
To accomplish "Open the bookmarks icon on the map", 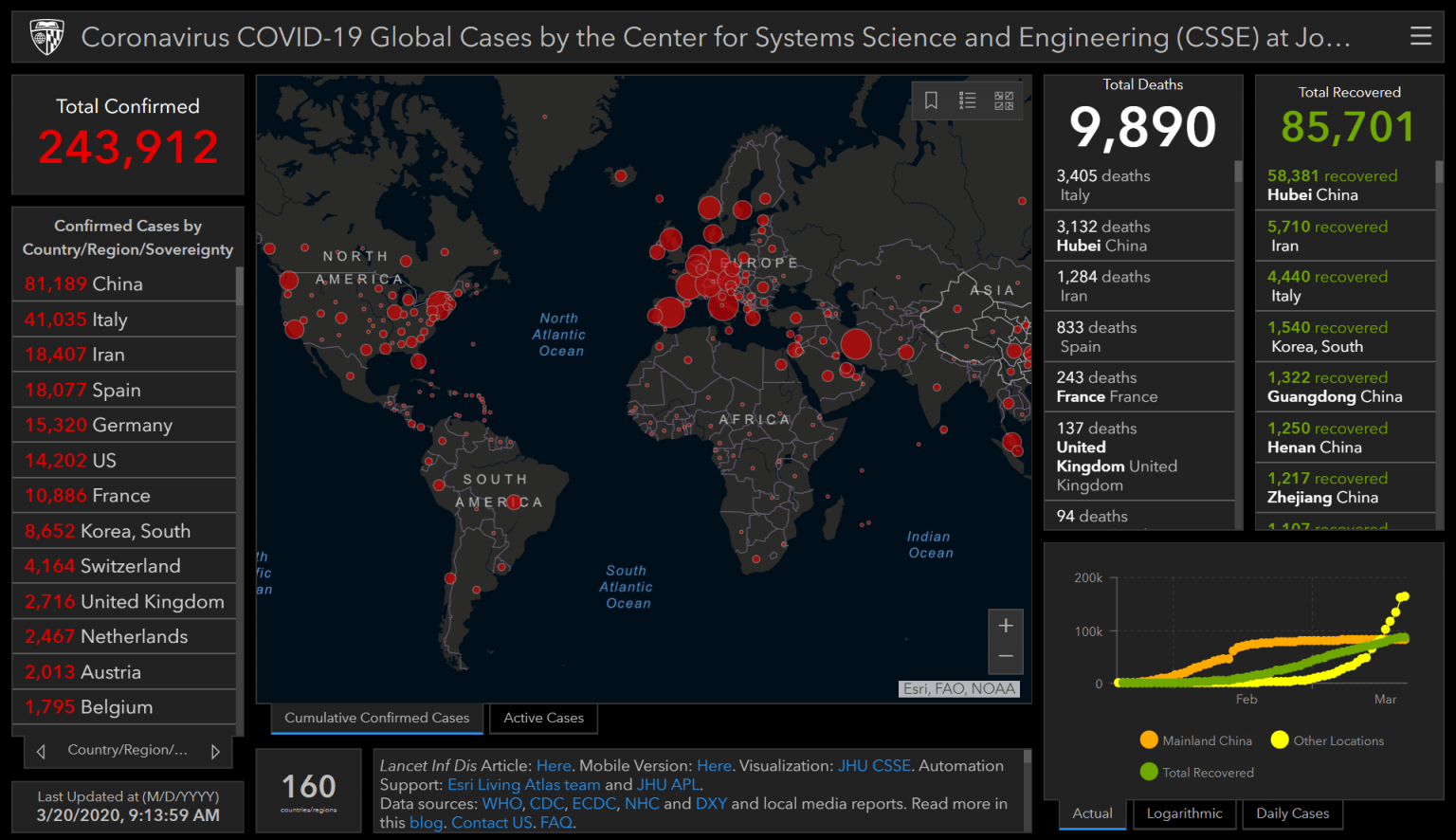I will click(x=931, y=100).
